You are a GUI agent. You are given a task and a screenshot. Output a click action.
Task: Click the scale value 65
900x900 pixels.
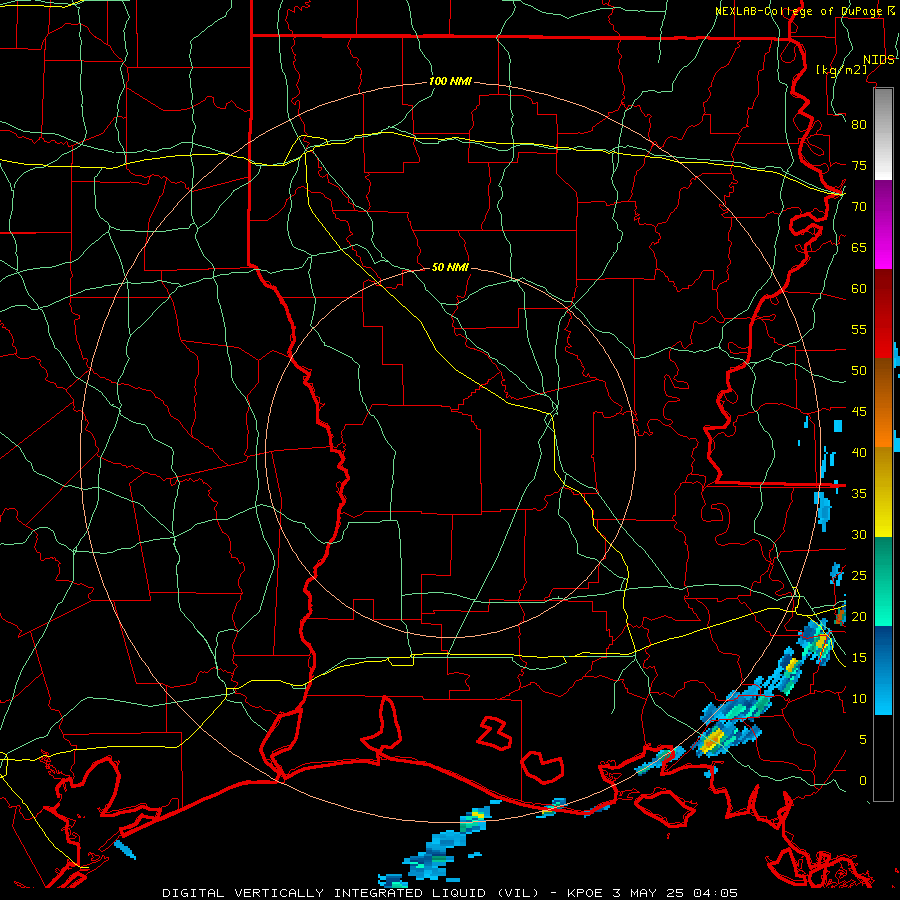(x=859, y=247)
